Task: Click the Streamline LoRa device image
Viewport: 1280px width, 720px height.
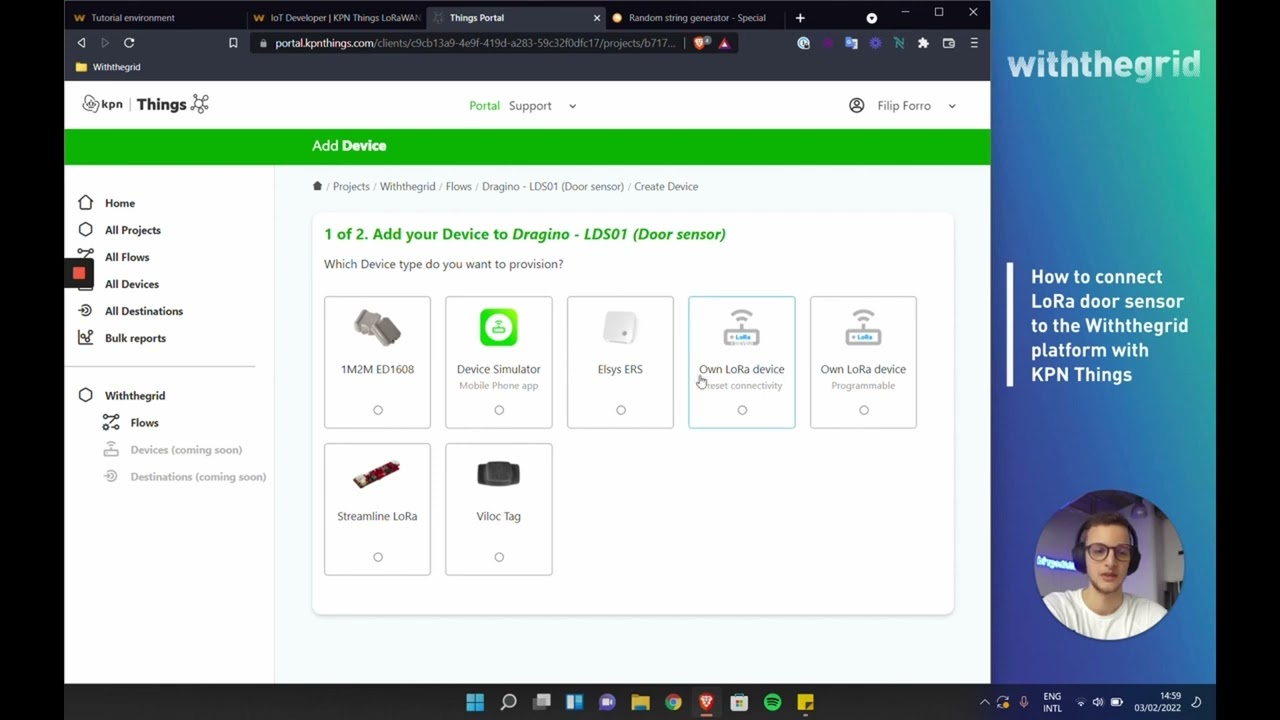Action: (x=377, y=474)
